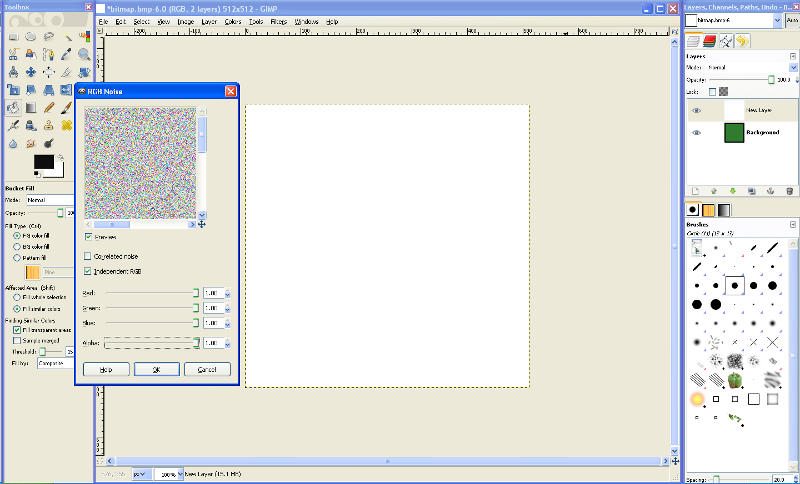Viewport: 800px width, 484px height.
Task: Select the Airbrush tool
Action: pyautogui.click(x=13, y=125)
